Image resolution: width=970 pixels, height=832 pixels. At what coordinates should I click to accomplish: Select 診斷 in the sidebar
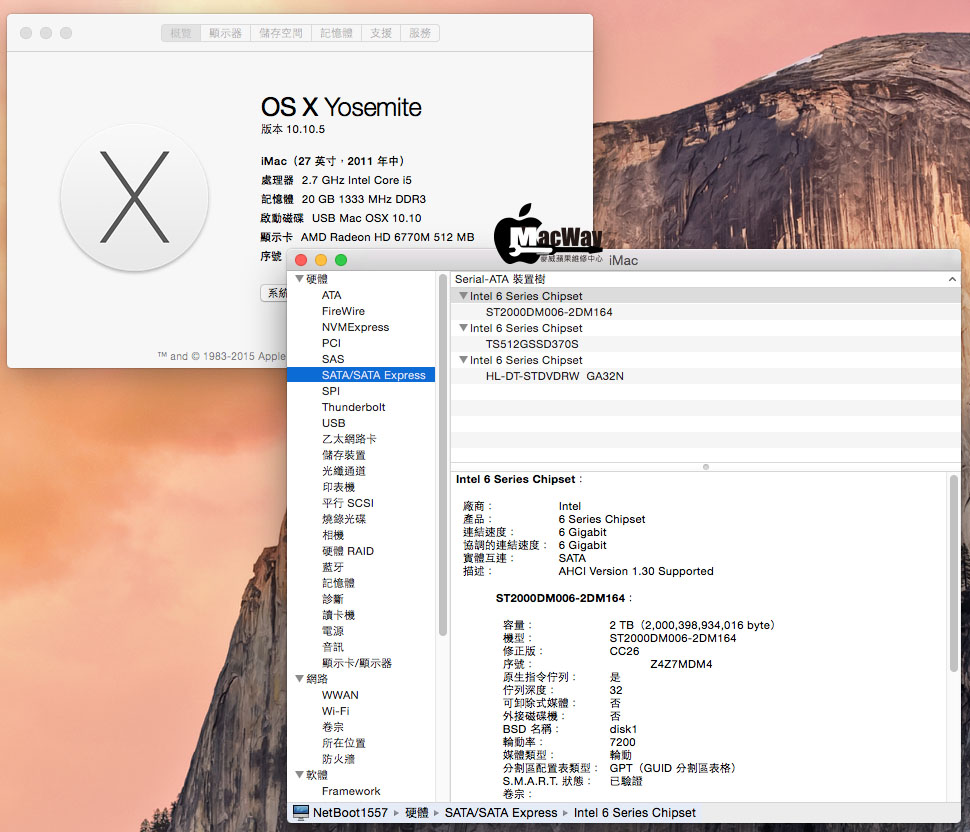coord(333,599)
